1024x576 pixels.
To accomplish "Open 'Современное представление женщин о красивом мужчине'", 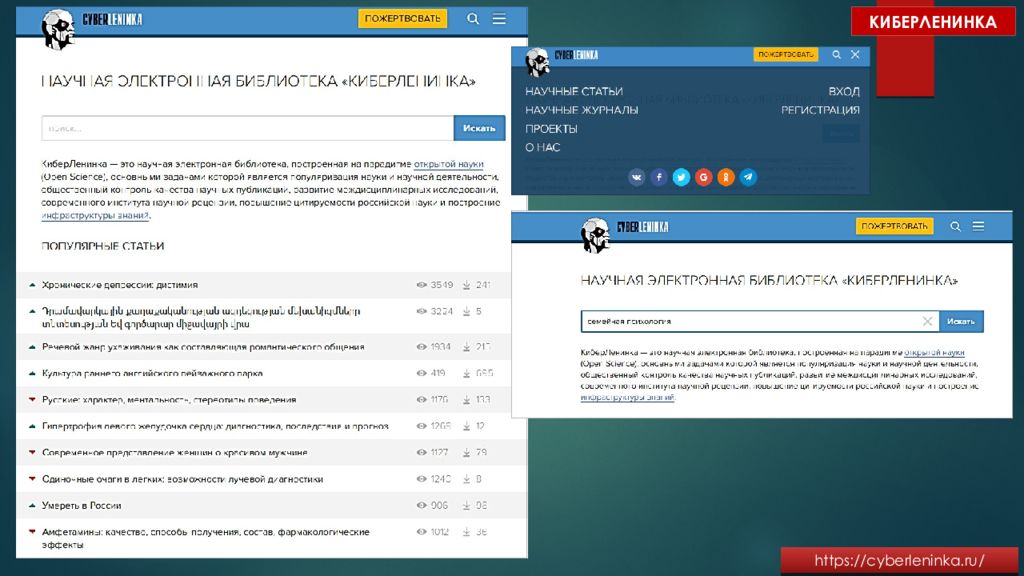I will point(174,453).
